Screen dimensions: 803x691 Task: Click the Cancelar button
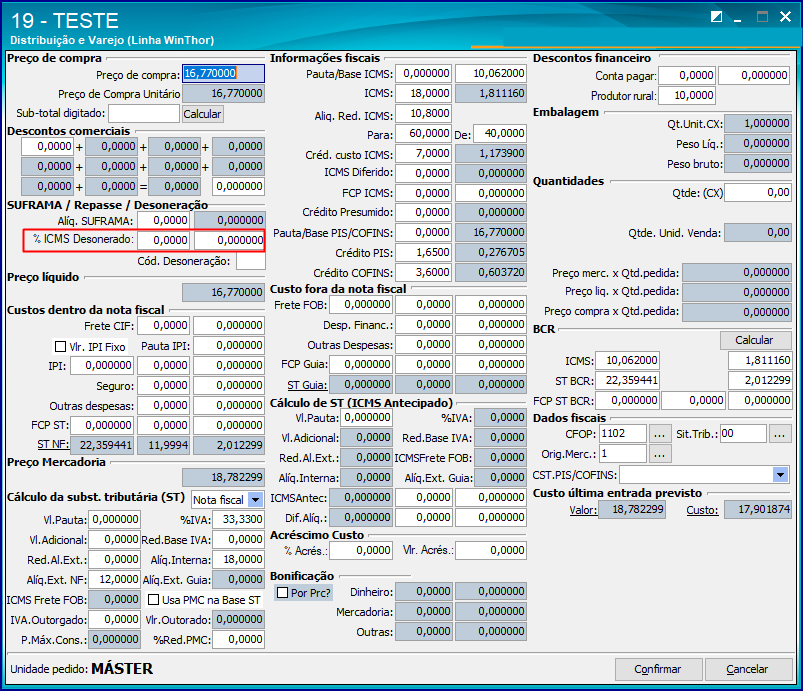point(748,669)
